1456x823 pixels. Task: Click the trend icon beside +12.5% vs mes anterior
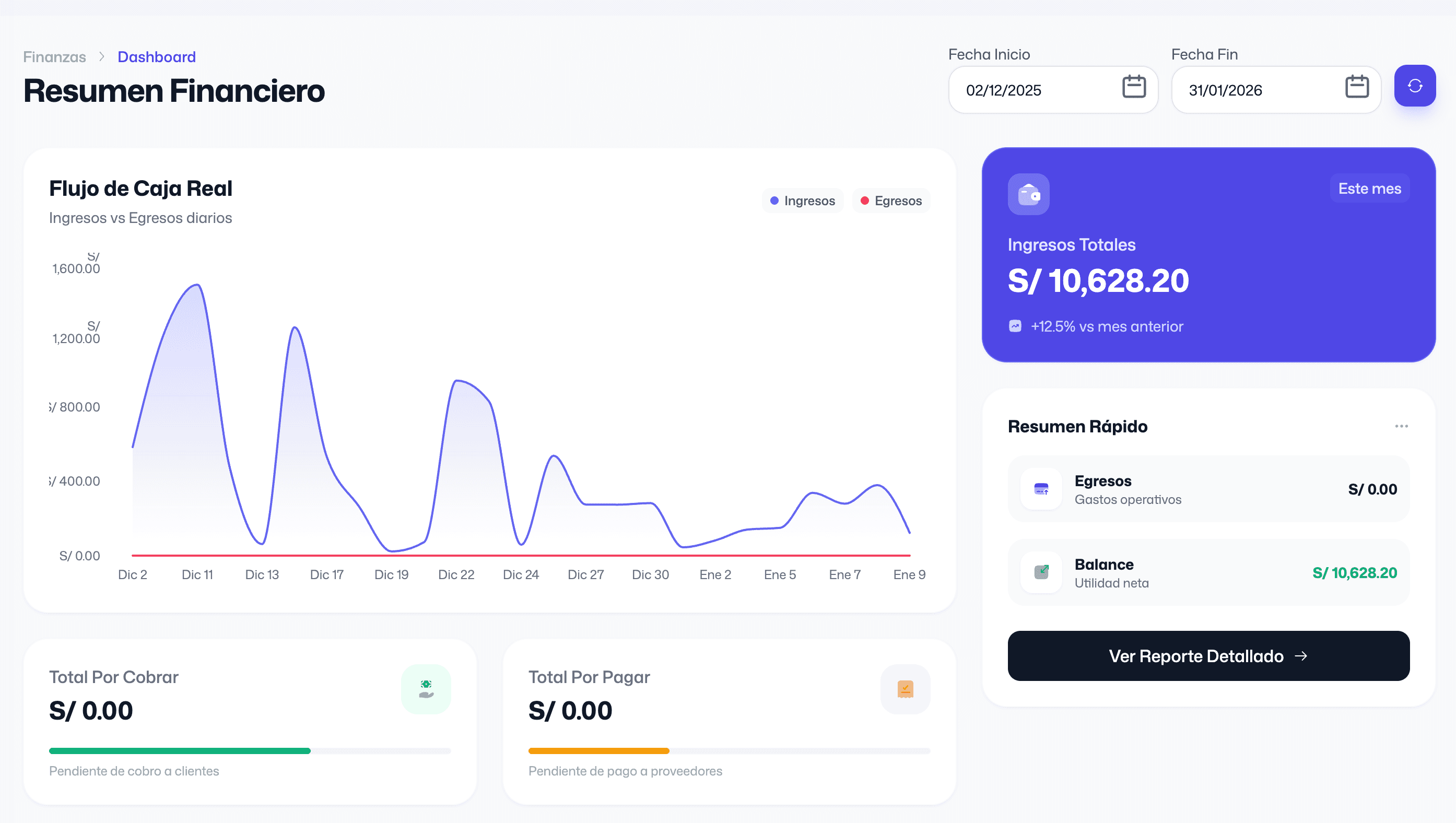1015,326
